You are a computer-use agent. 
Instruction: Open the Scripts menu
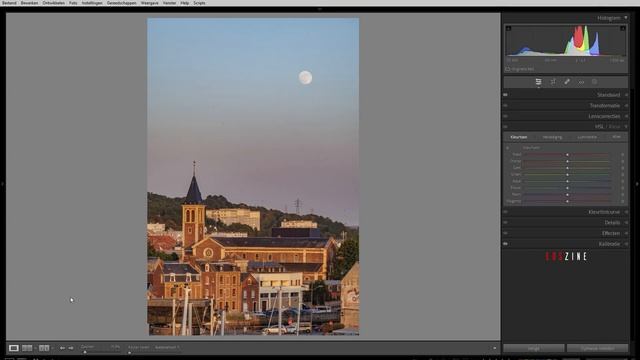[x=199, y=3]
